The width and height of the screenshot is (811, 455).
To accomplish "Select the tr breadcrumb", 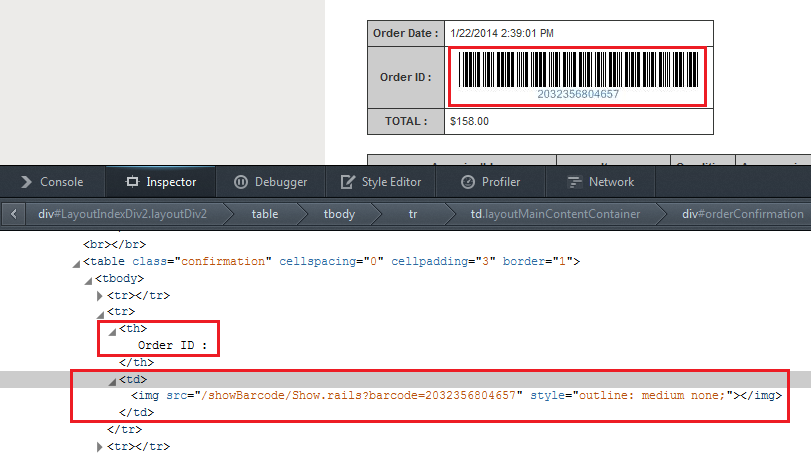I will (x=413, y=214).
